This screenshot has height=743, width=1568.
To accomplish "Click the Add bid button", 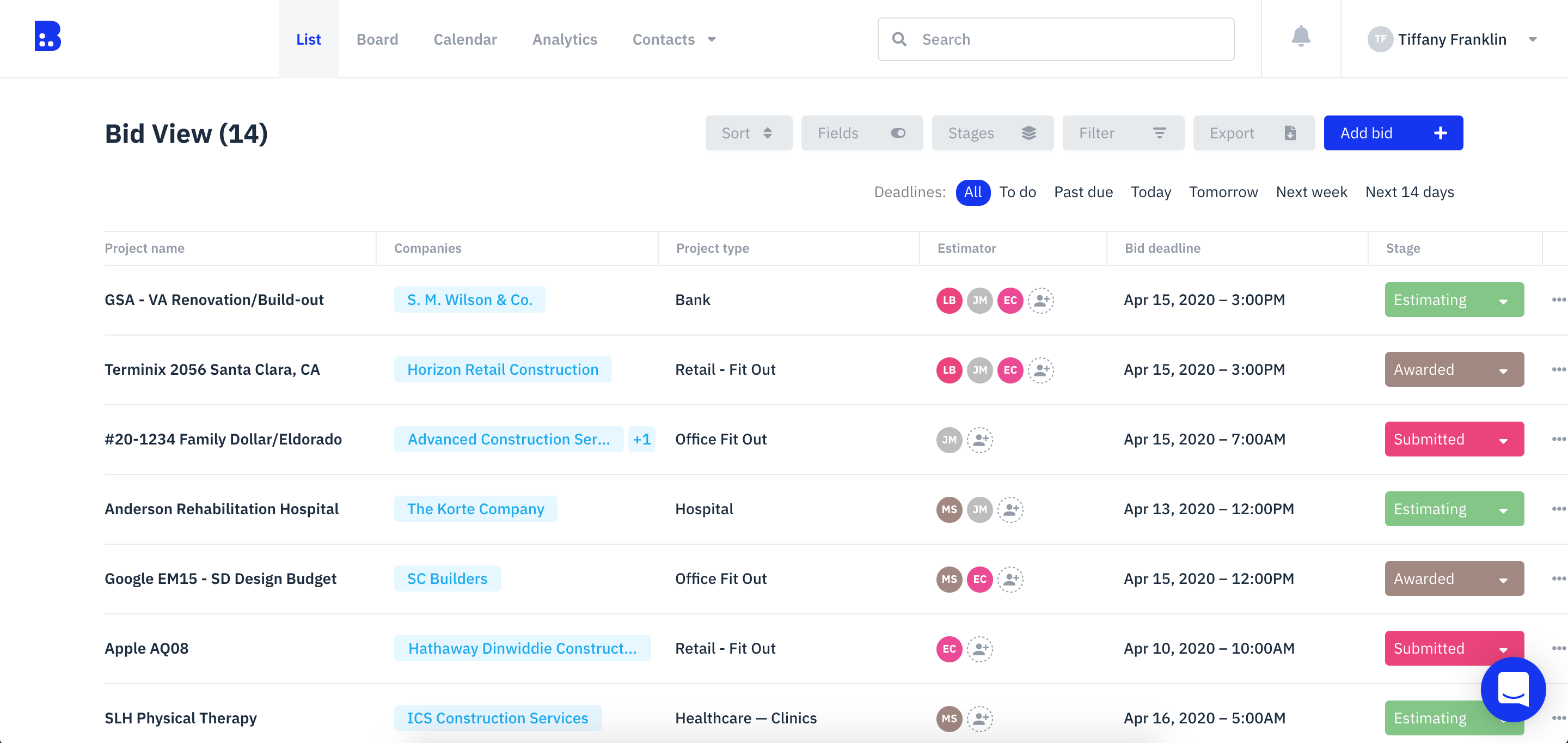I will tap(1393, 133).
